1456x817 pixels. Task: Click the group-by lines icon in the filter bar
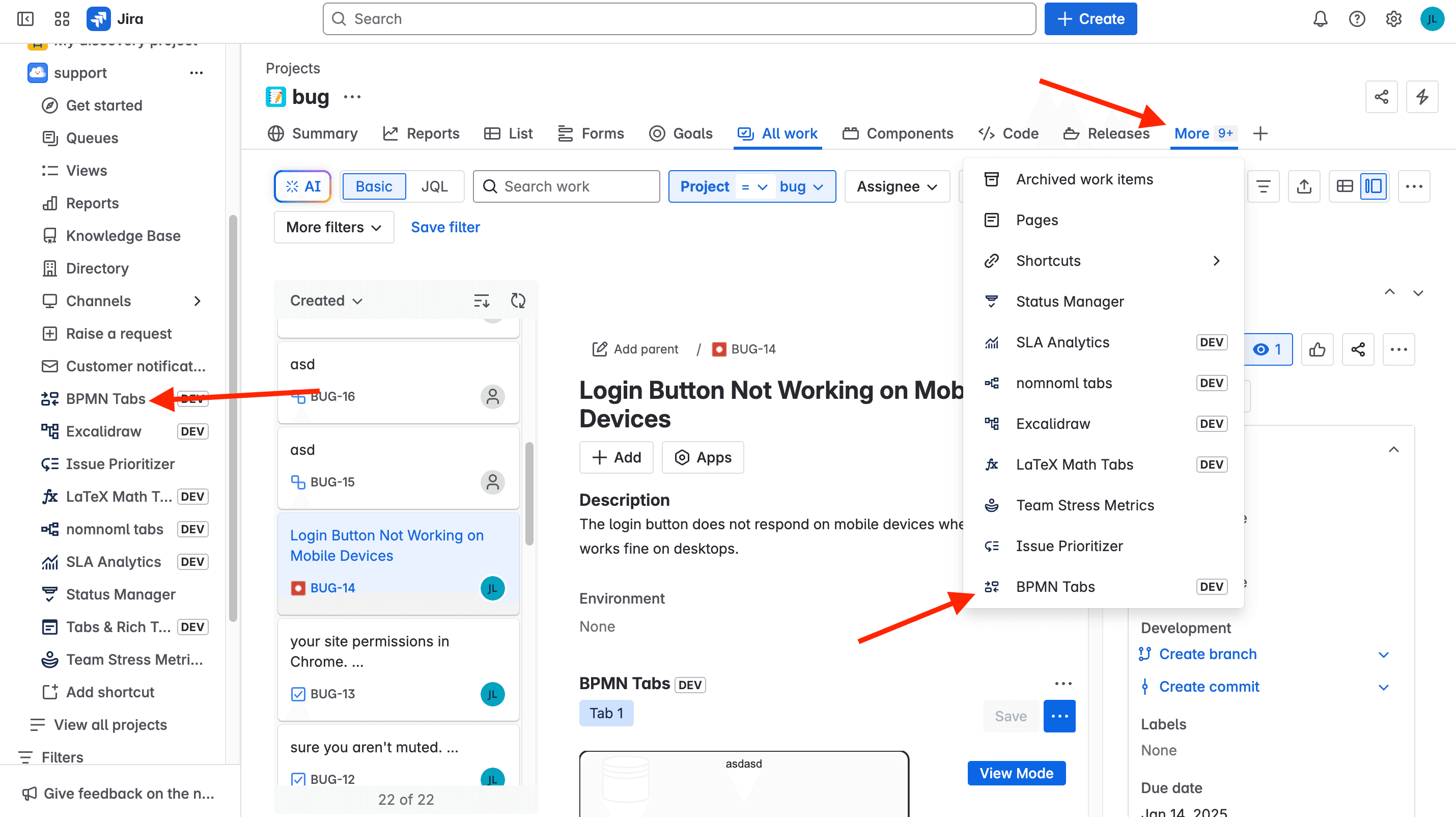click(1263, 186)
